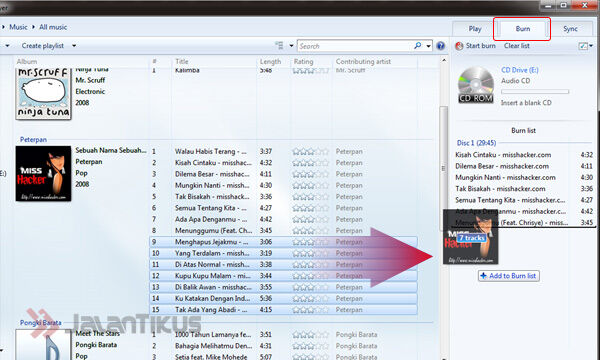The image size is (600, 360).
Task: Select track 11 Di Atas Normal
Action: click(283, 264)
